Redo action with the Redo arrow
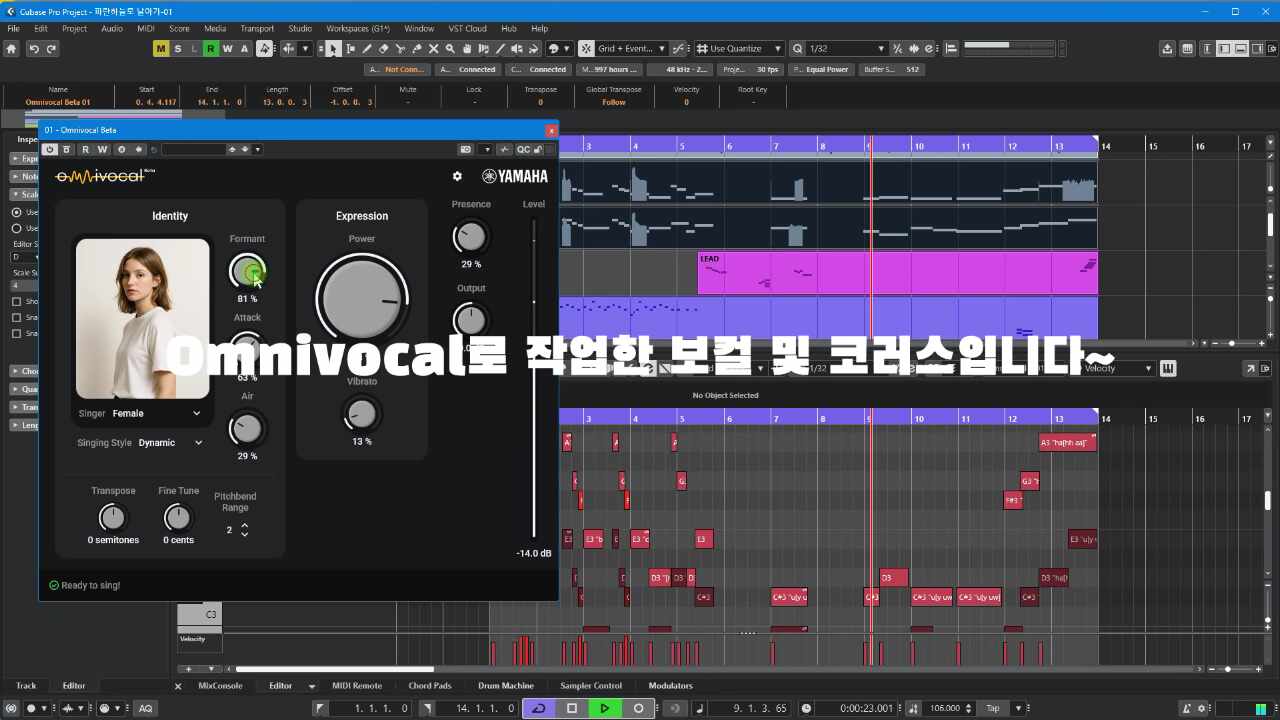1280x720 pixels. 50,48
